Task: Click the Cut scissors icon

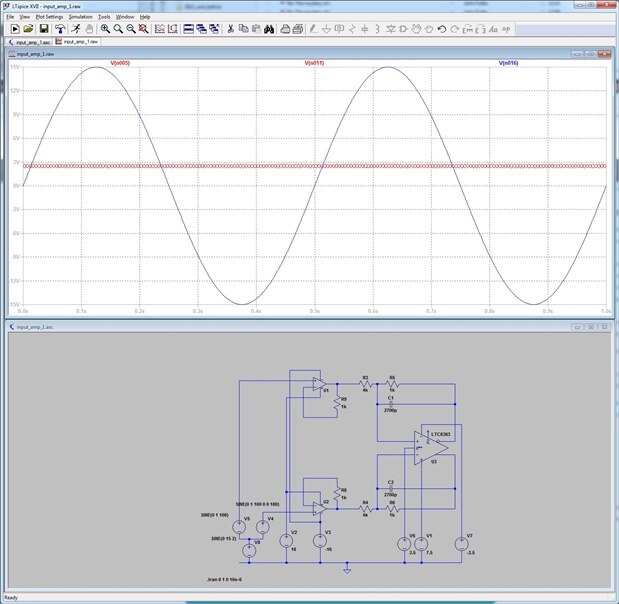Action: point(230,29)
